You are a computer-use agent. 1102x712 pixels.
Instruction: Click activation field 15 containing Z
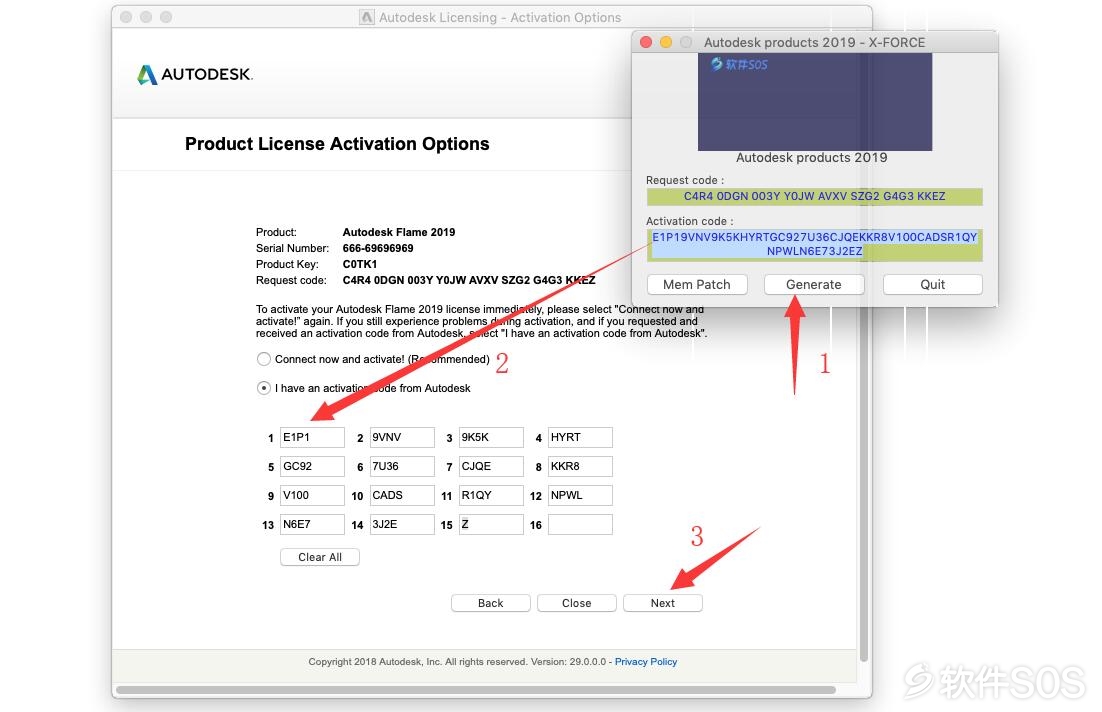[x=491, y=524]
